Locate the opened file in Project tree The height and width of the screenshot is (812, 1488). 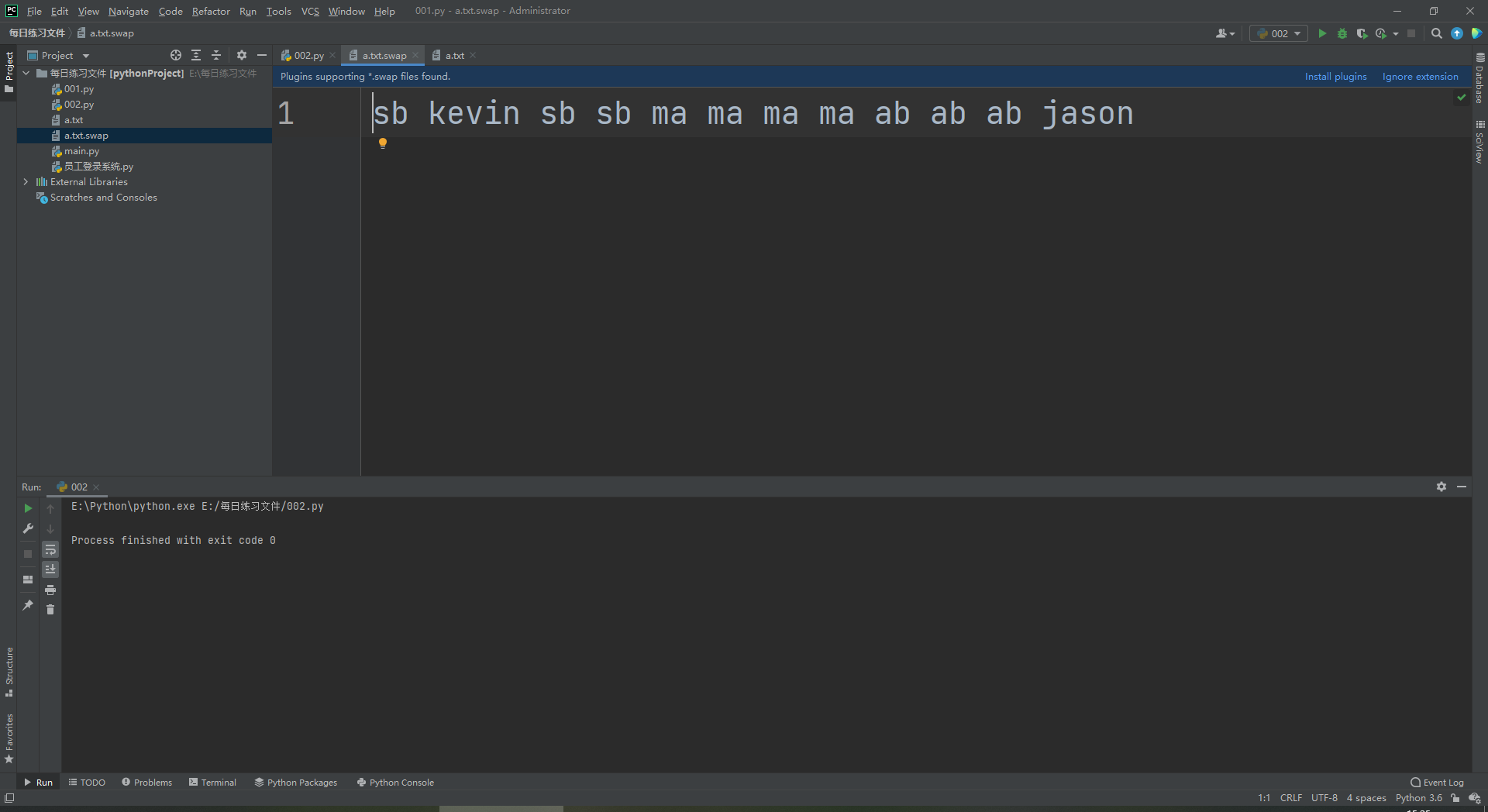coord(176,55)
